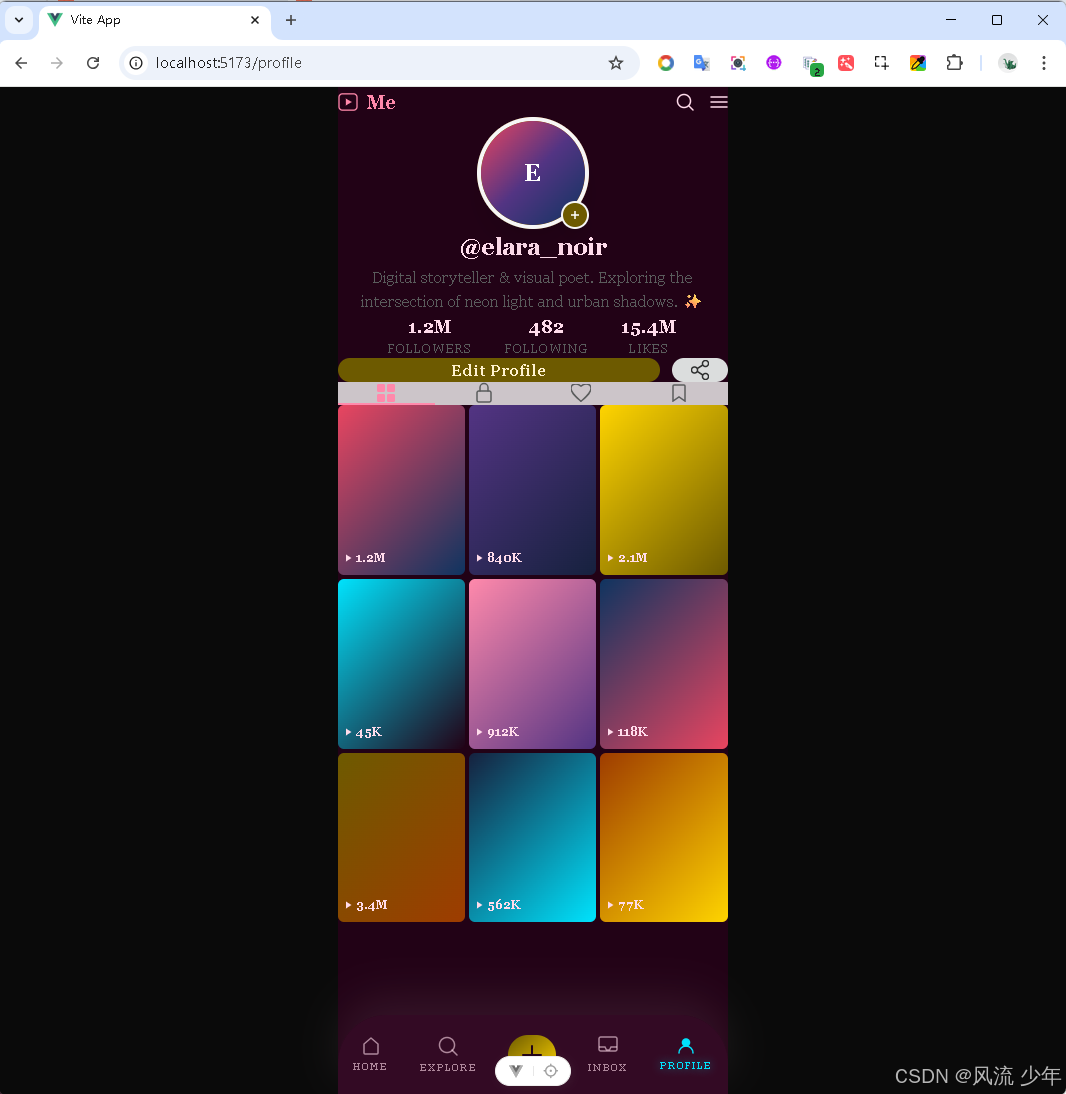Screen dimensions: 1066x1094
Task: Open the yellow video with 2.1M views
Action: (663, 490)
